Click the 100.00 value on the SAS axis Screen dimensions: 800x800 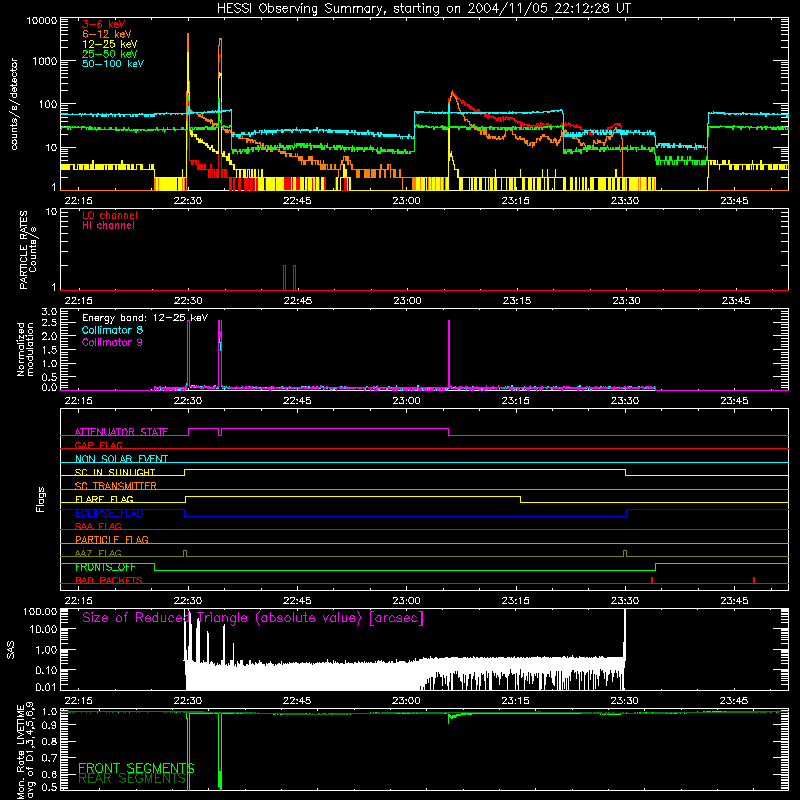tap(40, 611)
